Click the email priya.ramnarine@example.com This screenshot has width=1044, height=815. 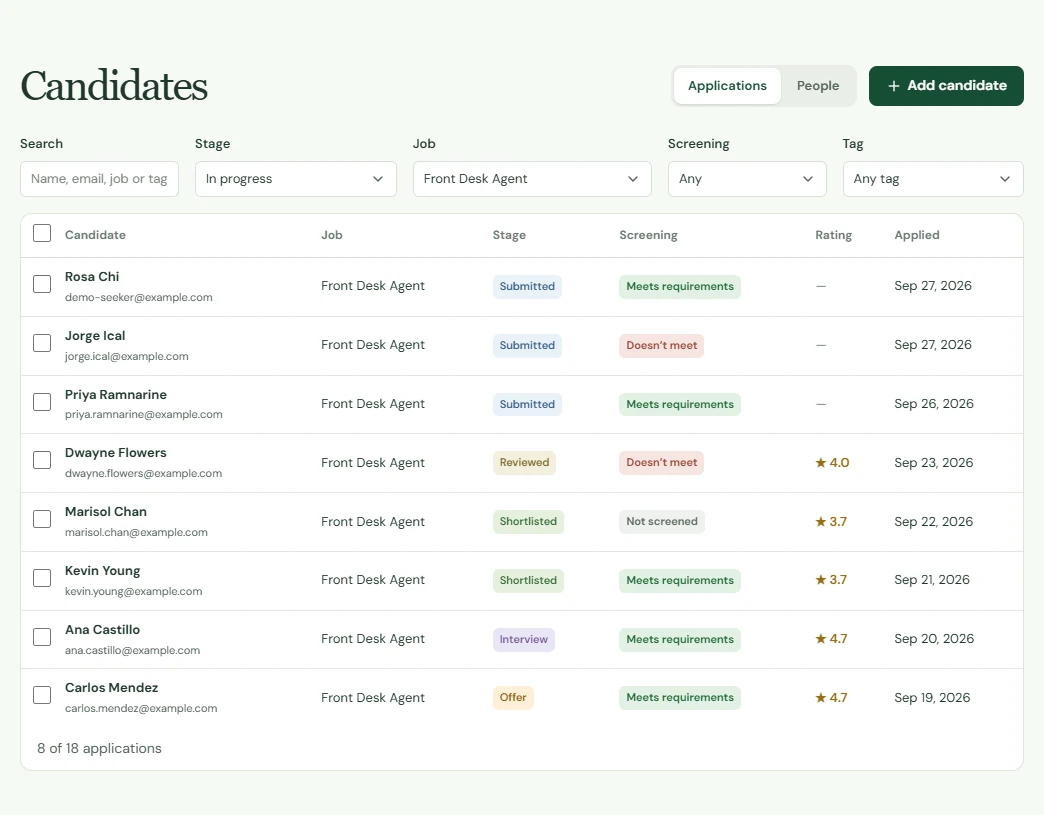coord(144,414)
